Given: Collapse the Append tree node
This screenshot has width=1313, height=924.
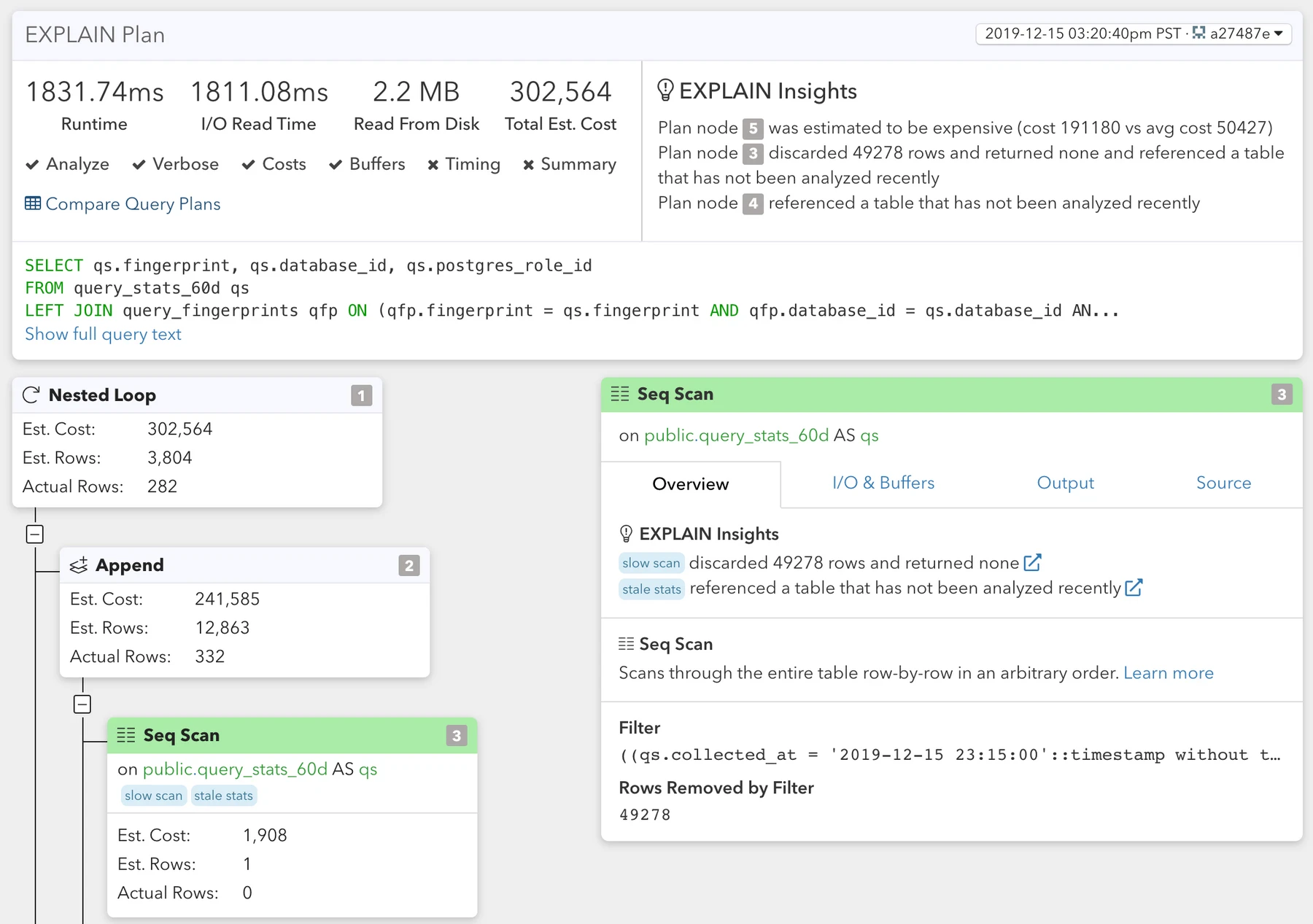Looking at the screenshot, I should coord(82,704).
